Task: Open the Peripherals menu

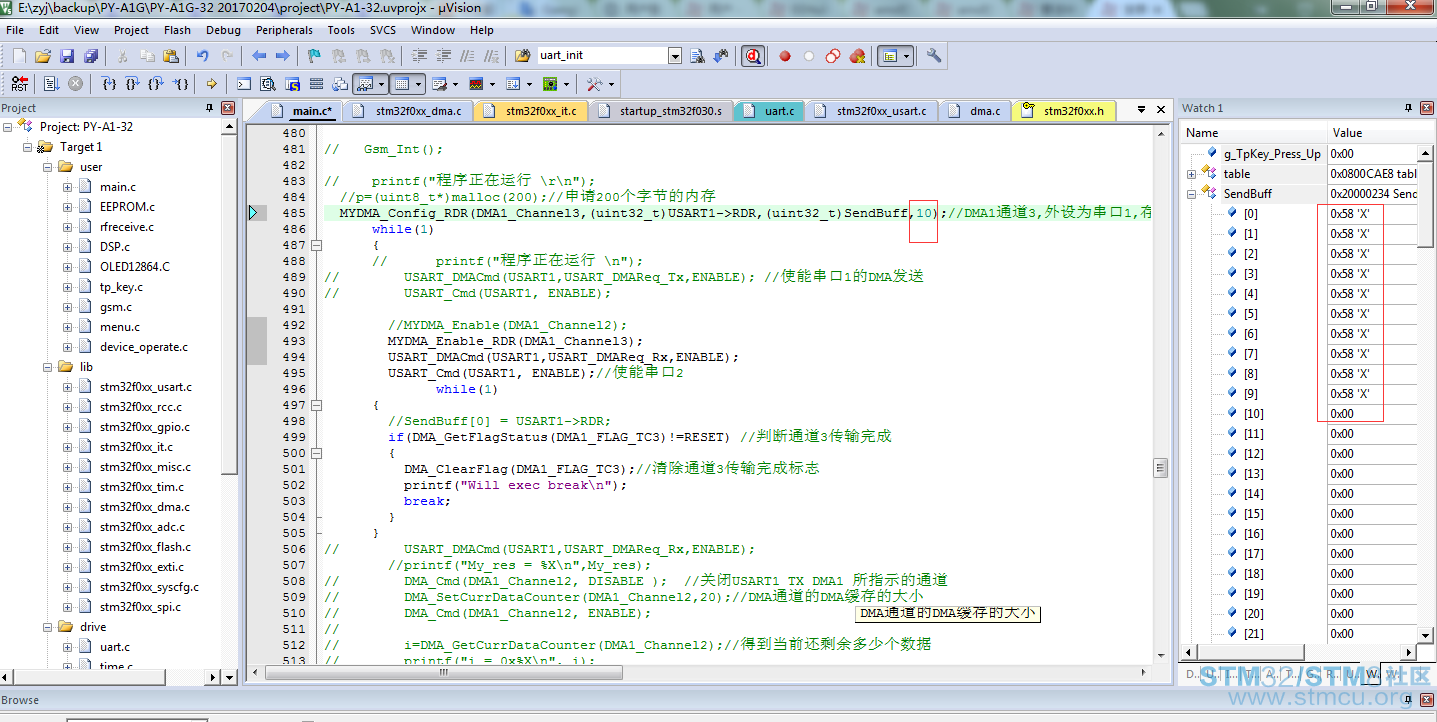Action: point(284,30)
